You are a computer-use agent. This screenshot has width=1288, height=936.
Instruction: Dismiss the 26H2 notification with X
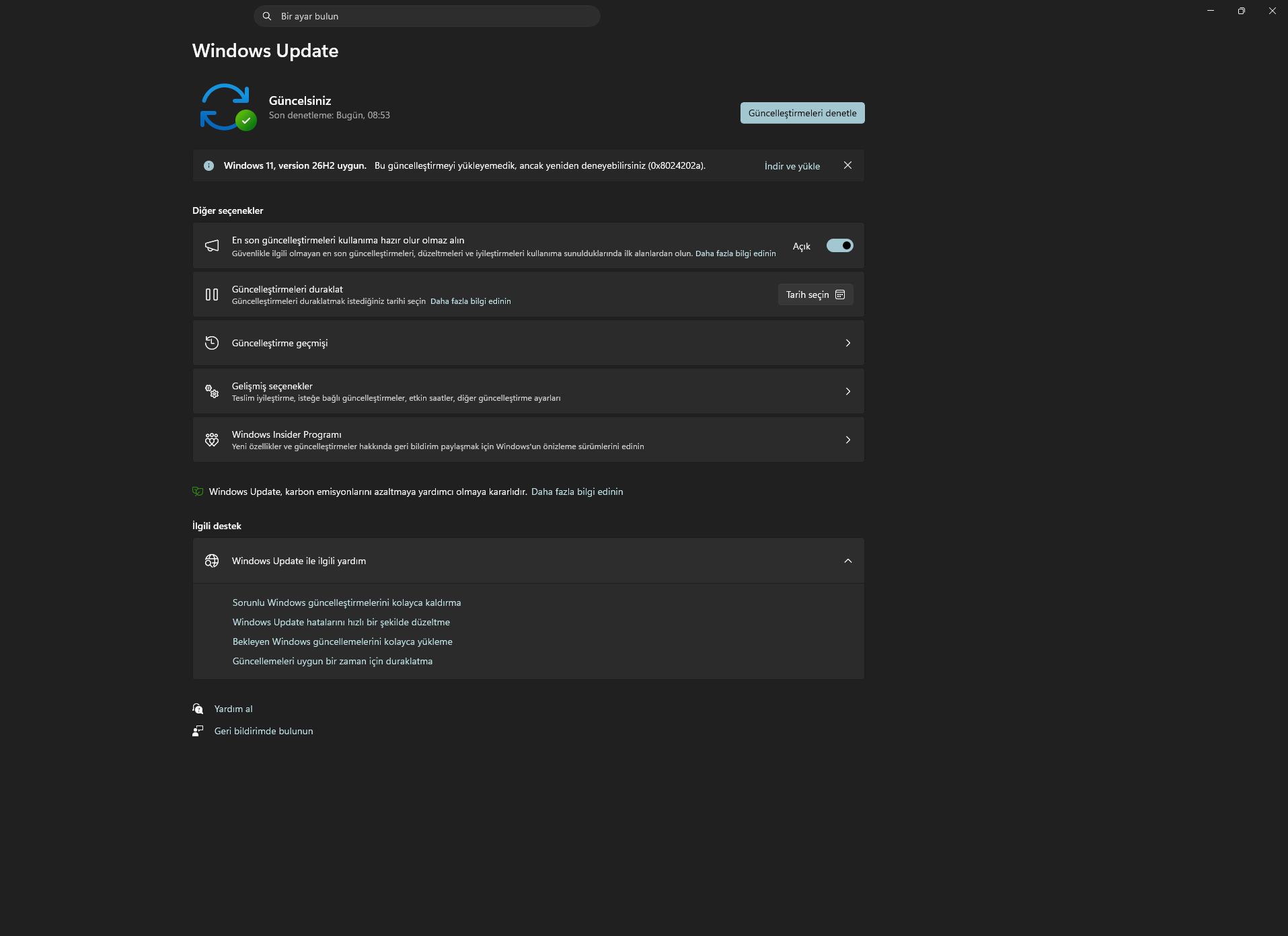point(847,165)
